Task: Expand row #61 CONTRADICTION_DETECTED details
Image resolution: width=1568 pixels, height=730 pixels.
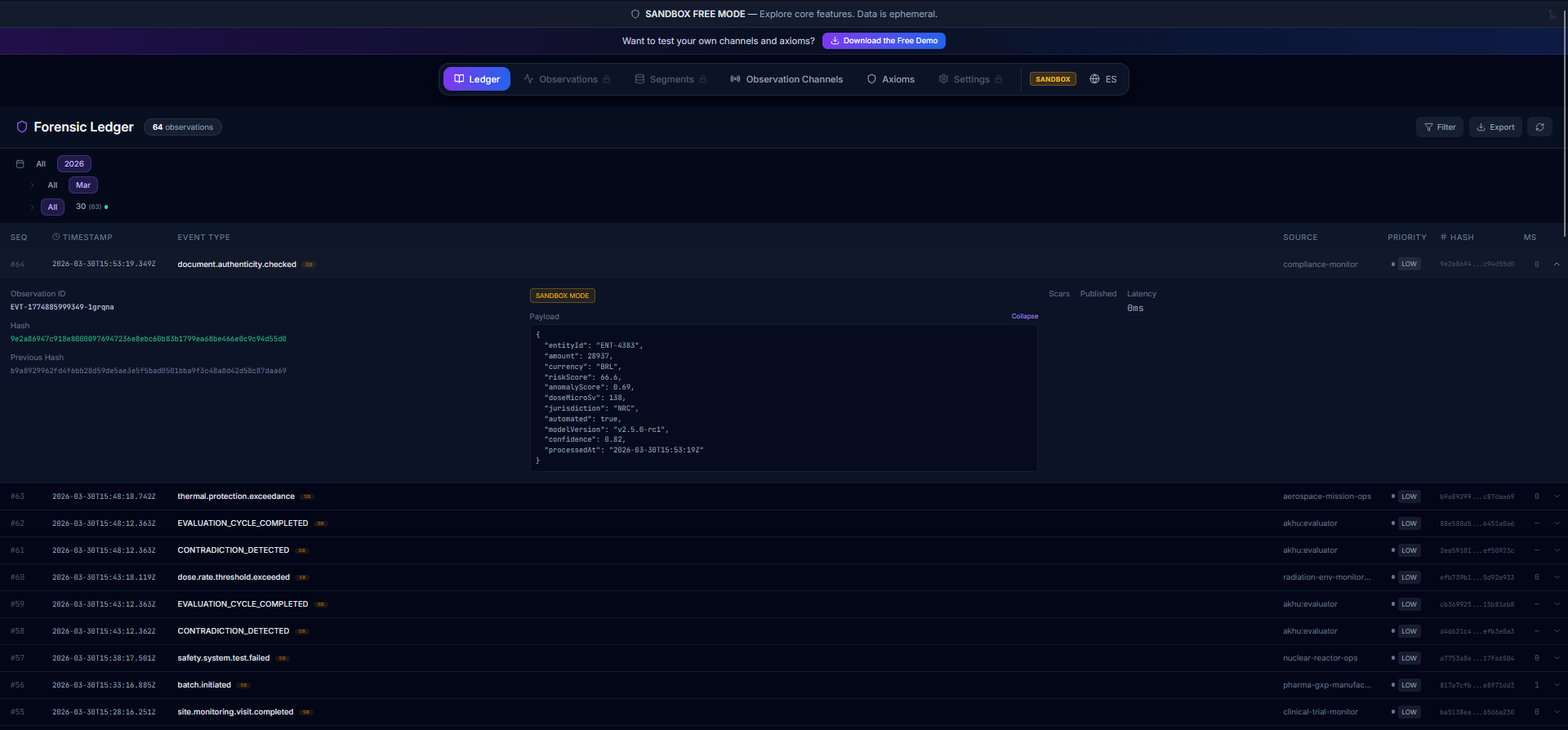Action: tap(1557, 550)
